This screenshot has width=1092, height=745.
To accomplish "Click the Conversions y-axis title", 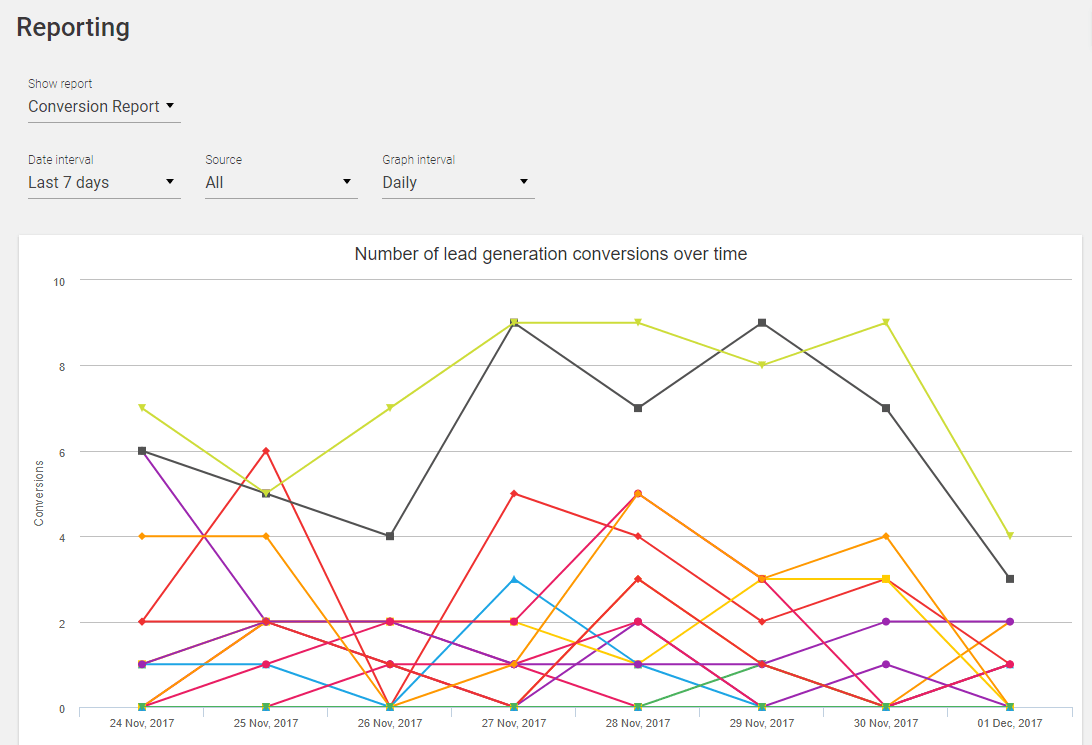I will coord(39,493).
